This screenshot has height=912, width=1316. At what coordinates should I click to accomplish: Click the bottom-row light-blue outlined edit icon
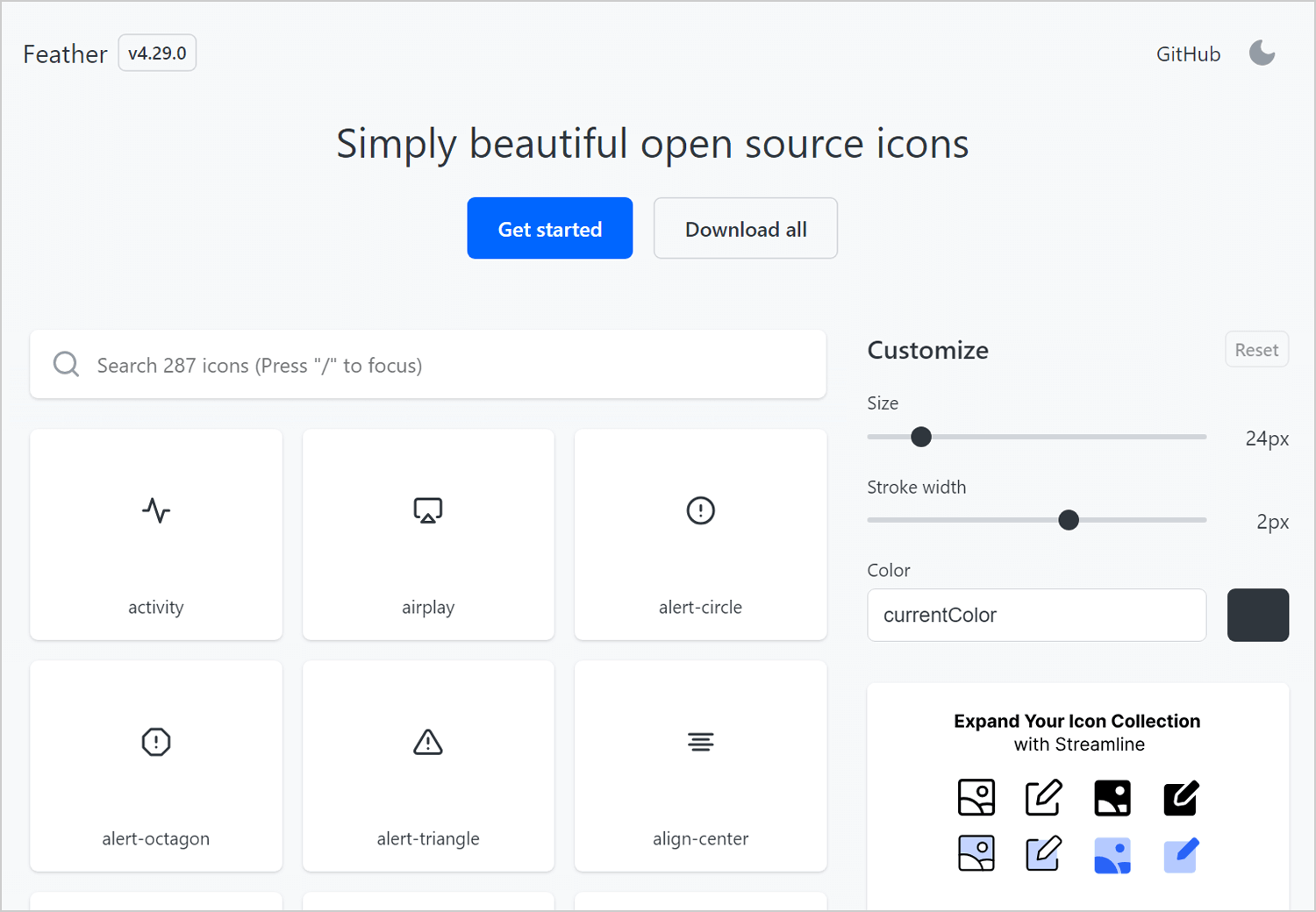tap(1044, 854)
